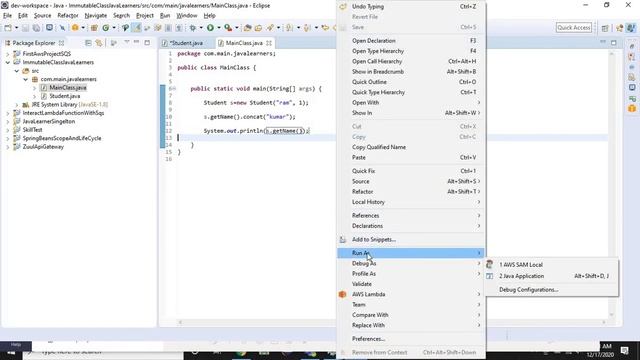Click the New file toolbar icon
The width and height of the screenshot is (640, 360).
click(x=8, y=28)
